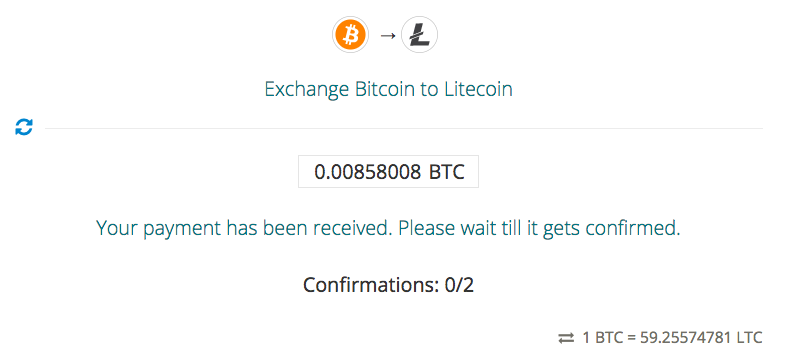Click the 0.00858008 amount number
The height and width of the screenshot is (364, 790).
[x=368, y=172]
